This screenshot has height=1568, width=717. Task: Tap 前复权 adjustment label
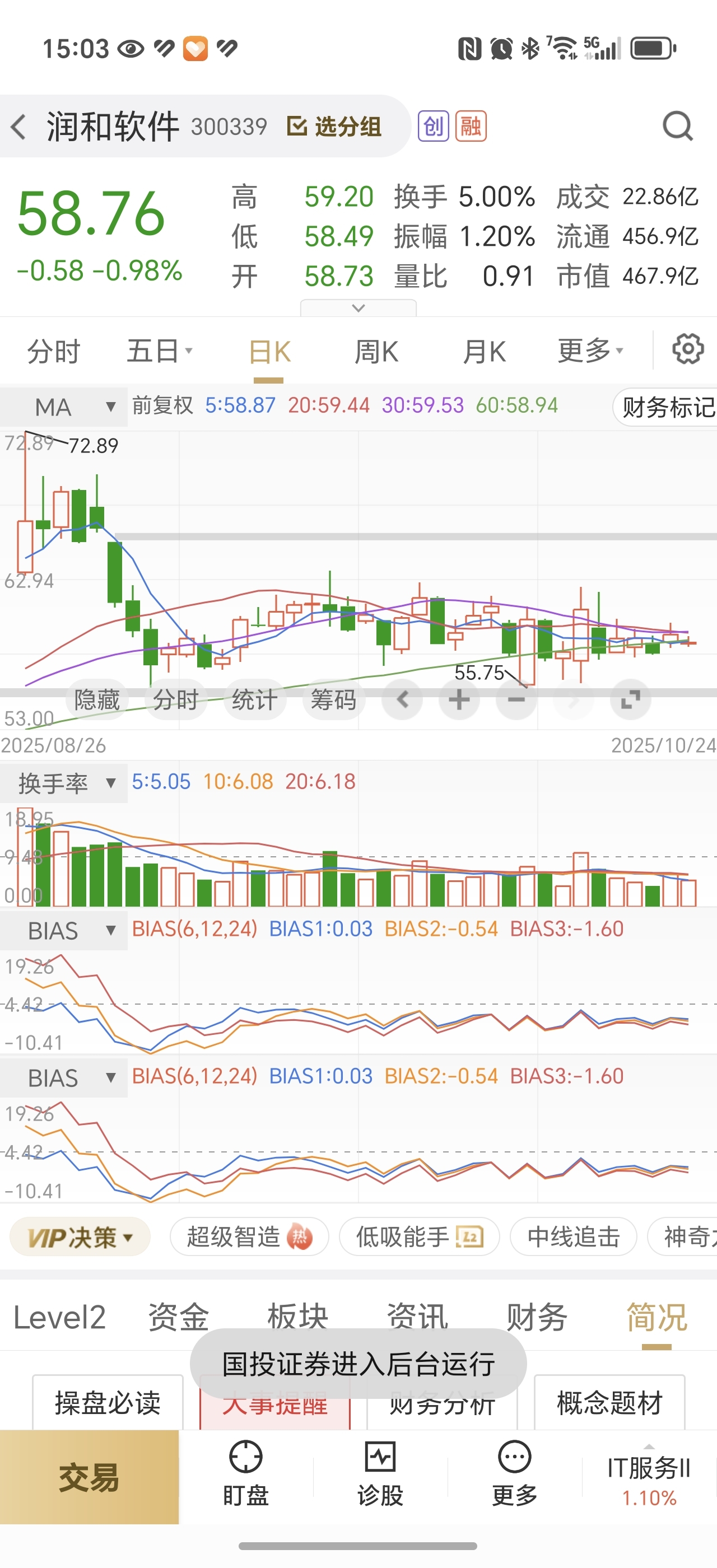(x=162, y=405)
